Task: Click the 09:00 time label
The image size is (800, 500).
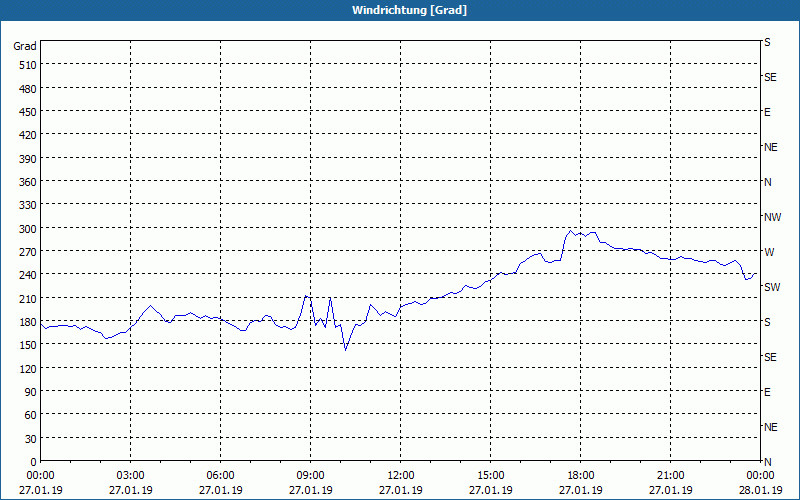Action: pos(311,476)
